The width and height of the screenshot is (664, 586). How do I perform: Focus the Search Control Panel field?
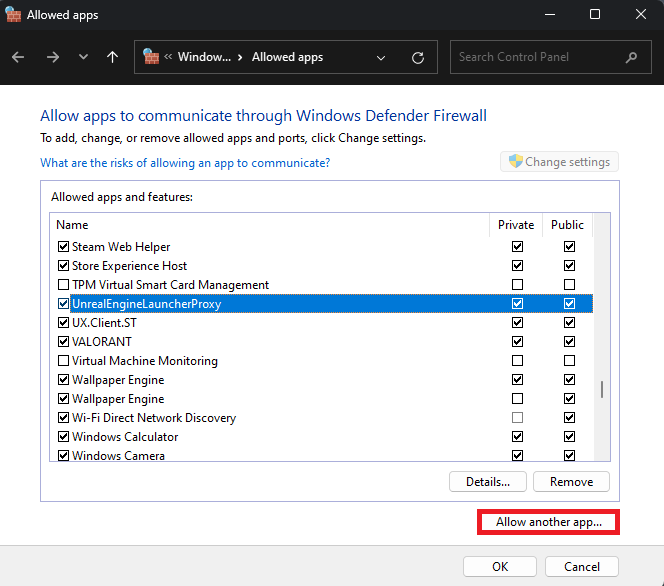[x=551, y=57]
